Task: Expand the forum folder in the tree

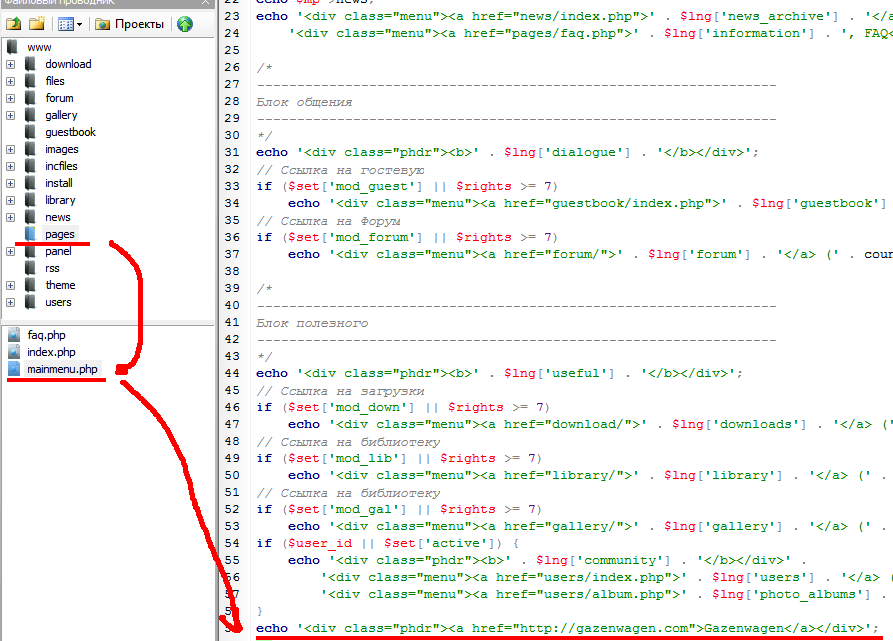Action: tap(10, 98)
